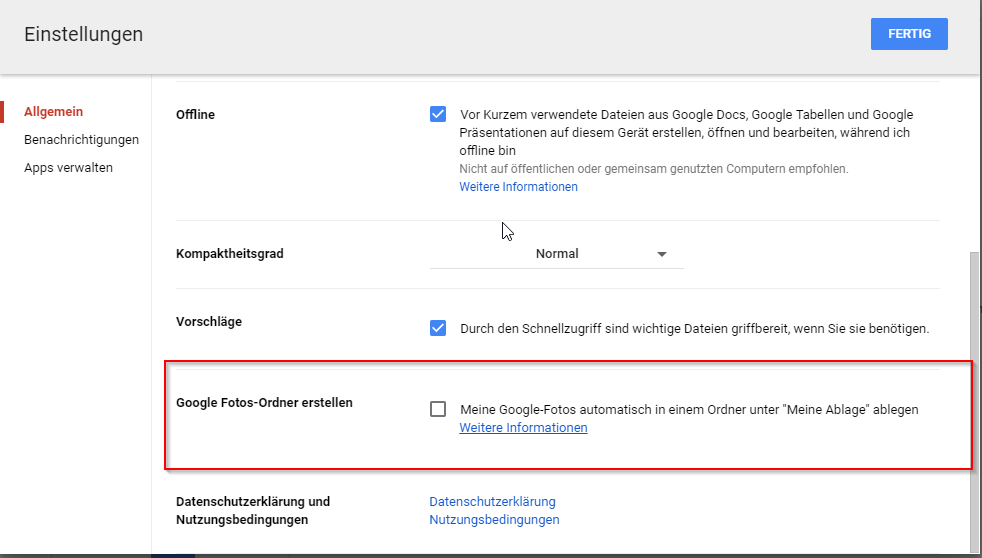
Task: Open the Apps verwalten tab
Action: click(x=68, y=168)
